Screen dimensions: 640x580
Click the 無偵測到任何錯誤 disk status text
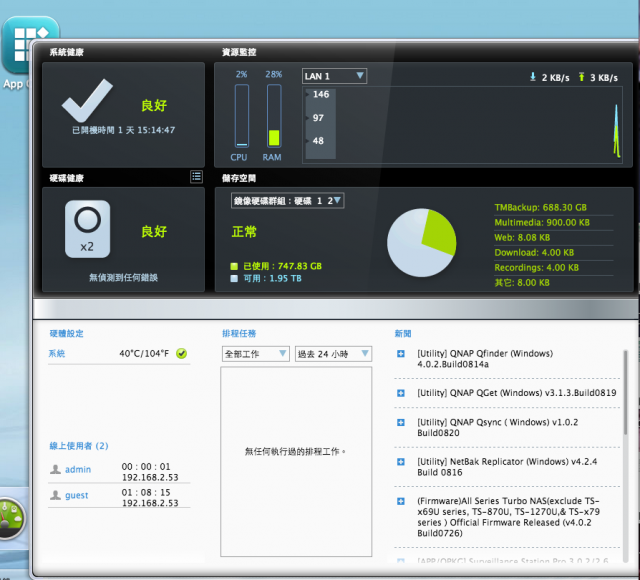123,278
